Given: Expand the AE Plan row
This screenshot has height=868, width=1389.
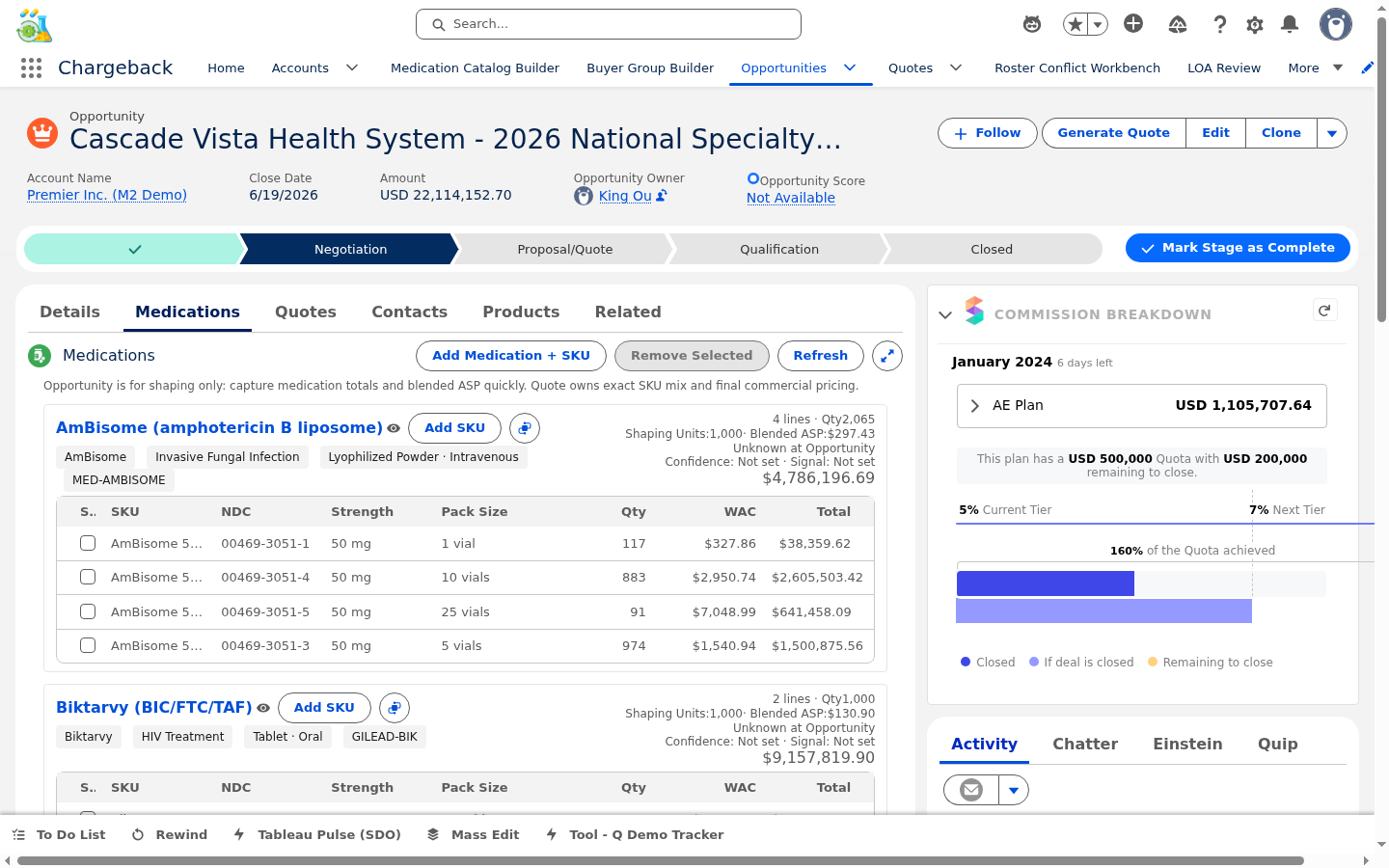Looking at the screenshot, I should pos(1142,406).
